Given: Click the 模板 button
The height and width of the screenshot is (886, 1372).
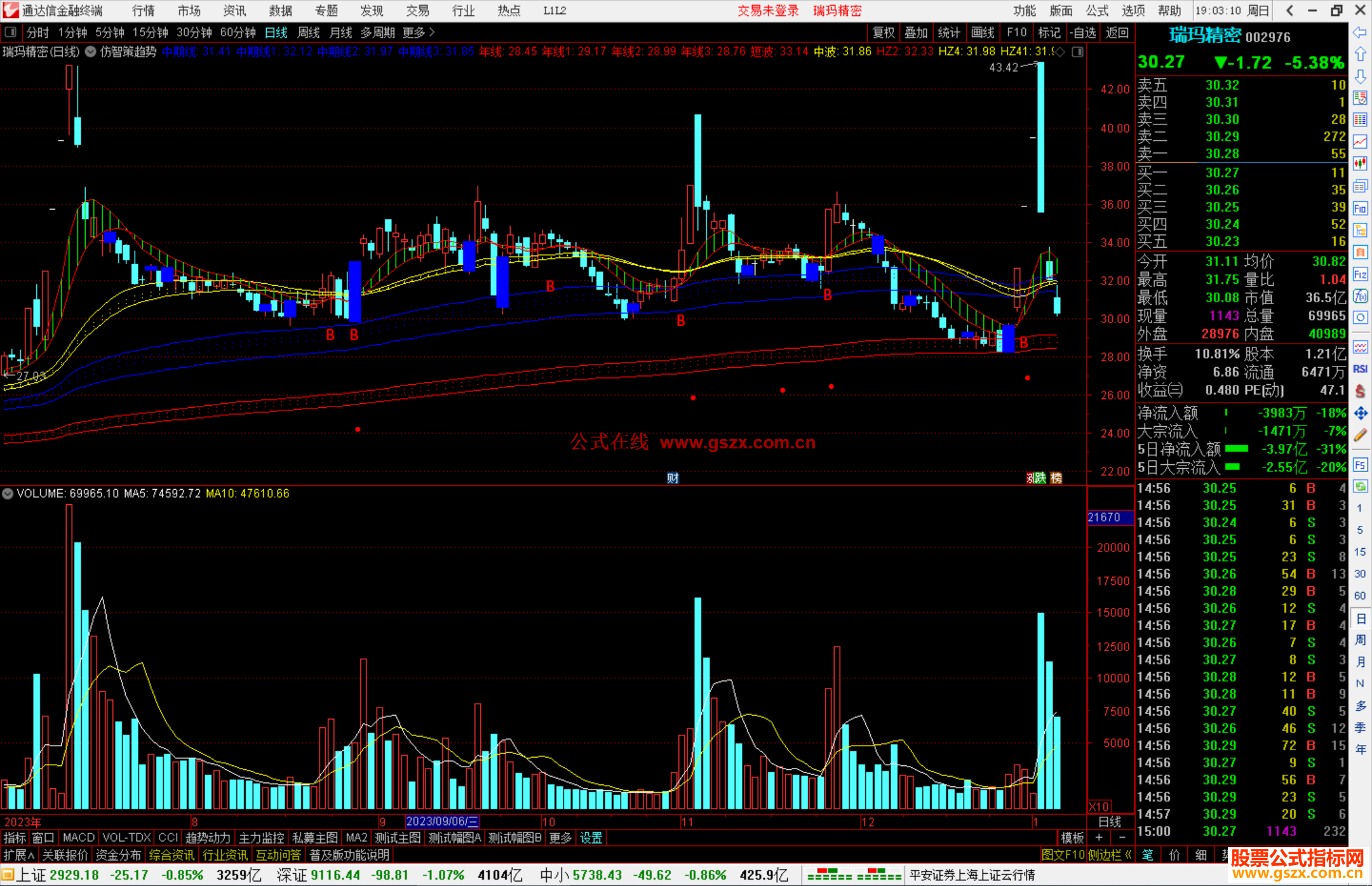Looking at the screenshot, I should 1073,838.
